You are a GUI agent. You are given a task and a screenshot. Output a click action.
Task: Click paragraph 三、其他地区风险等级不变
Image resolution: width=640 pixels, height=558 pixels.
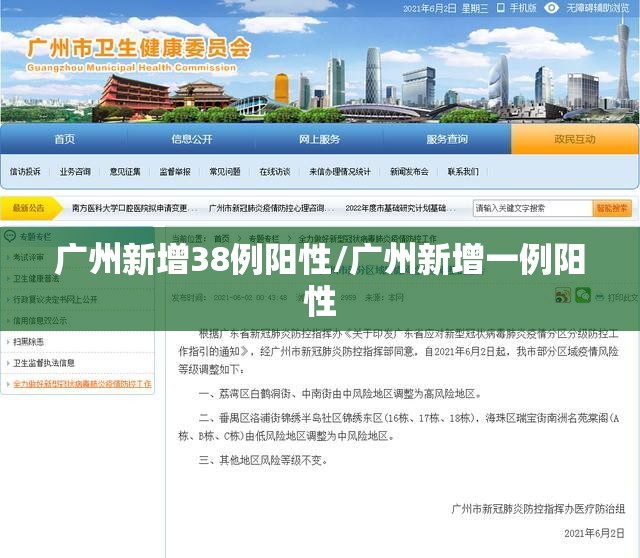pos(263,460)
